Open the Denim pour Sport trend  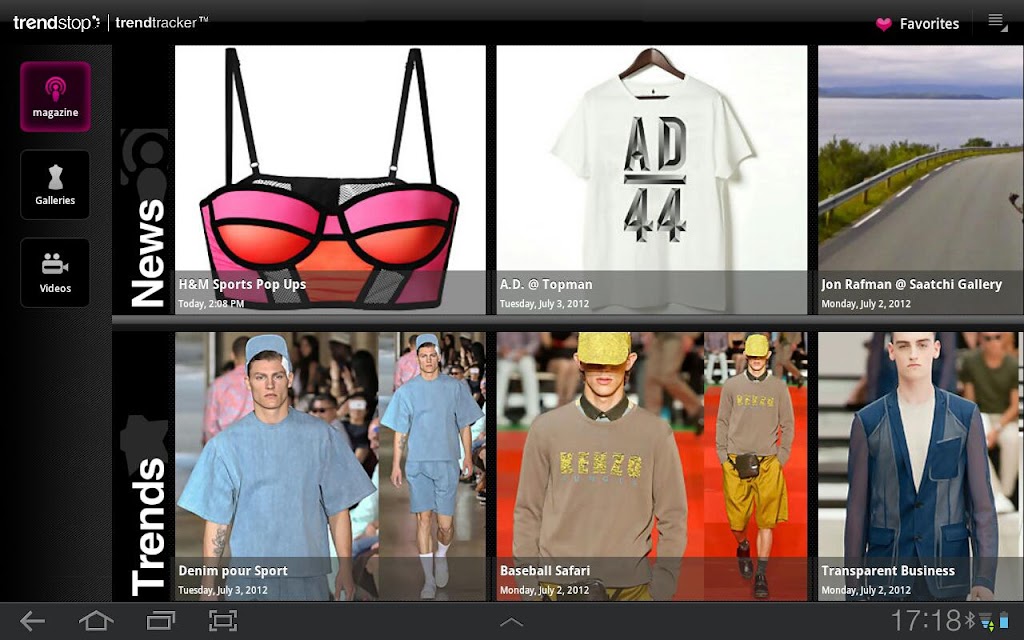[330, 466]
